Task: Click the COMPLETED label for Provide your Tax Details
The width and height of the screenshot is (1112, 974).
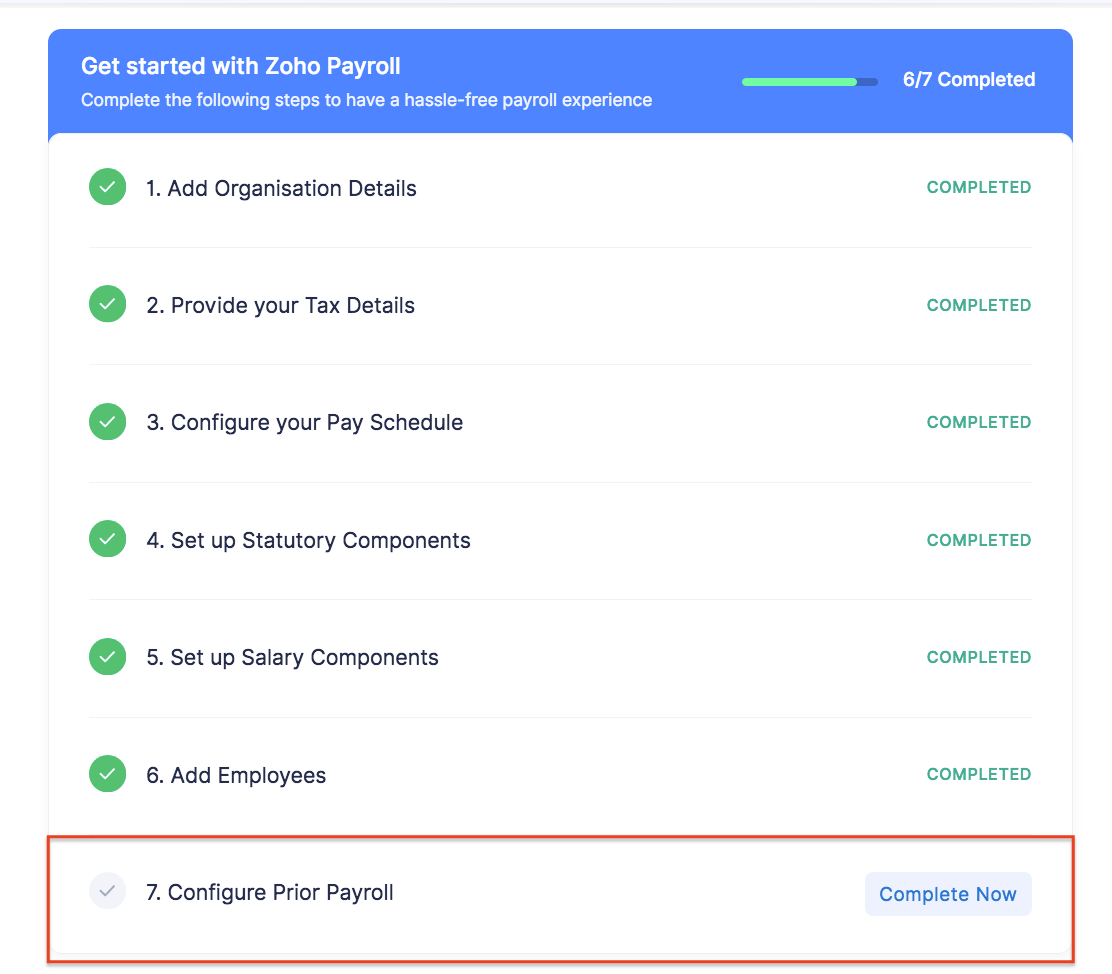Action: [x=978, y=304]
